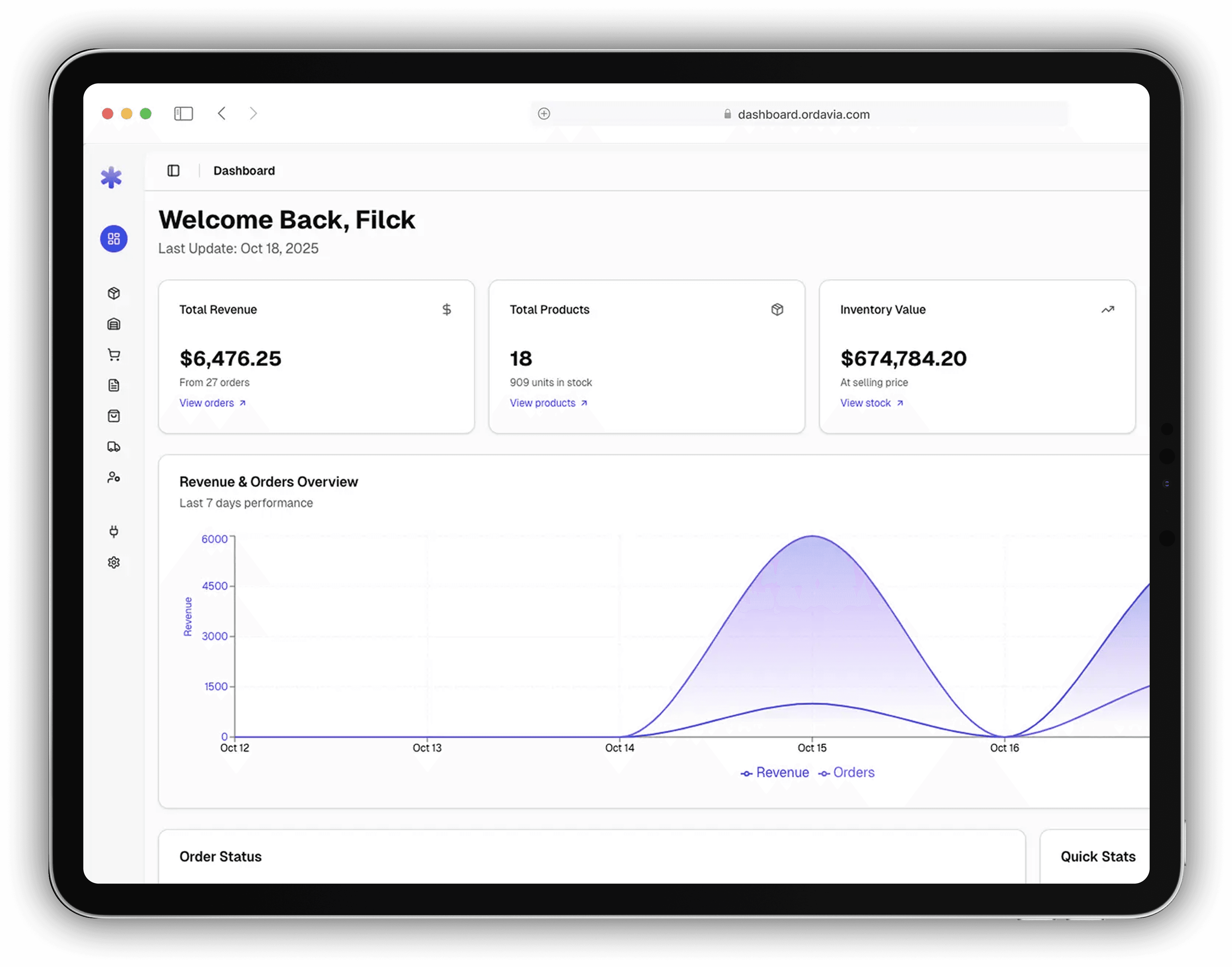
Task: Toggle the Revenue series in chart legend
Action: pyautogui.click(x=774, y=772)
